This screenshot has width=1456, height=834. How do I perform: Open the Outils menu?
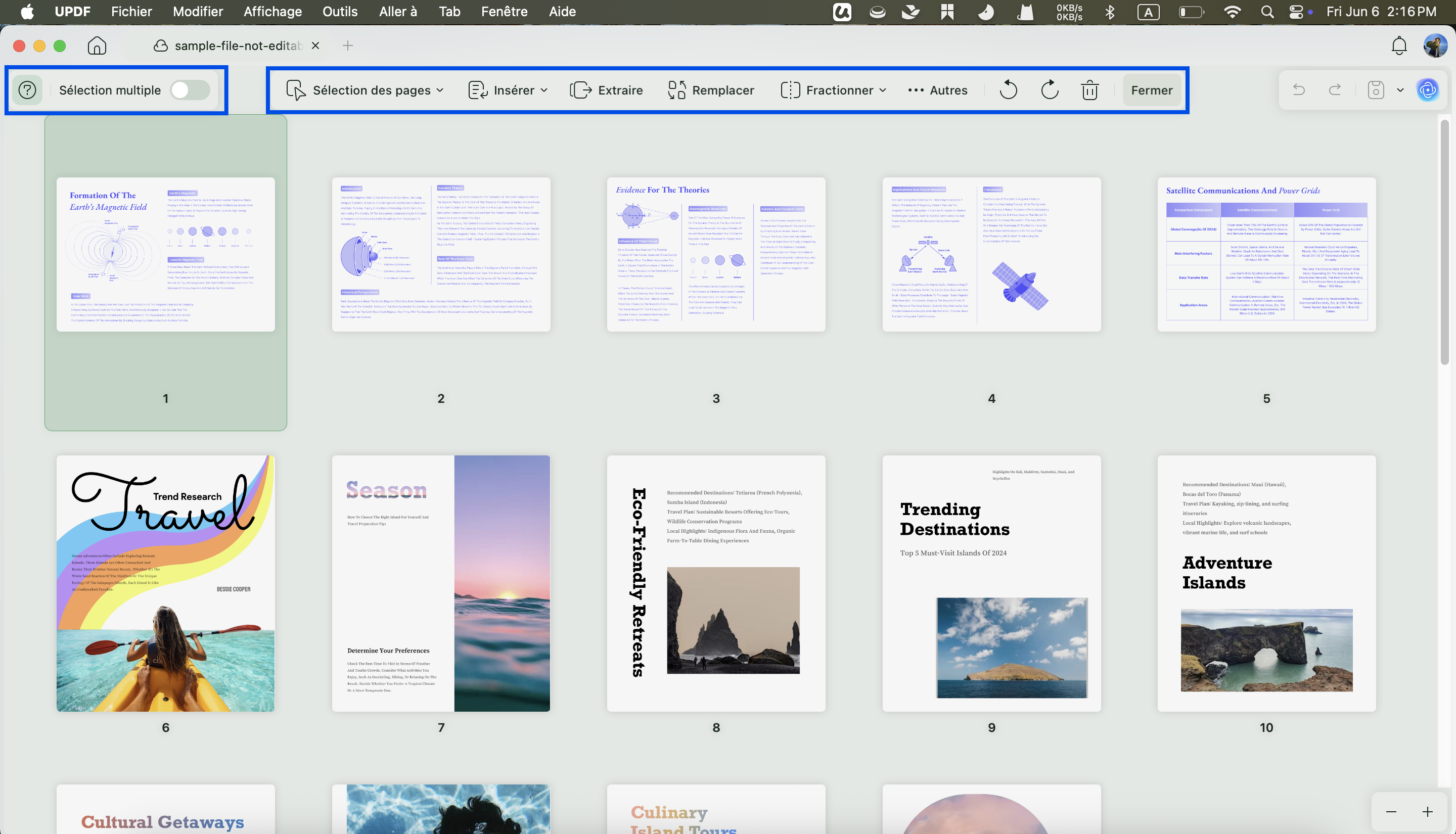pyautogui.click(x=340, y=12)
